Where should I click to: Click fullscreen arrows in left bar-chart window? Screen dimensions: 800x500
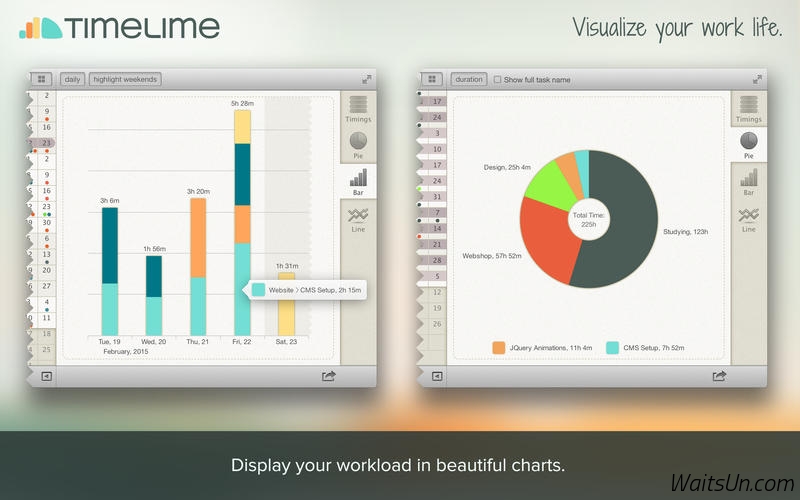(x=367, y=79)
